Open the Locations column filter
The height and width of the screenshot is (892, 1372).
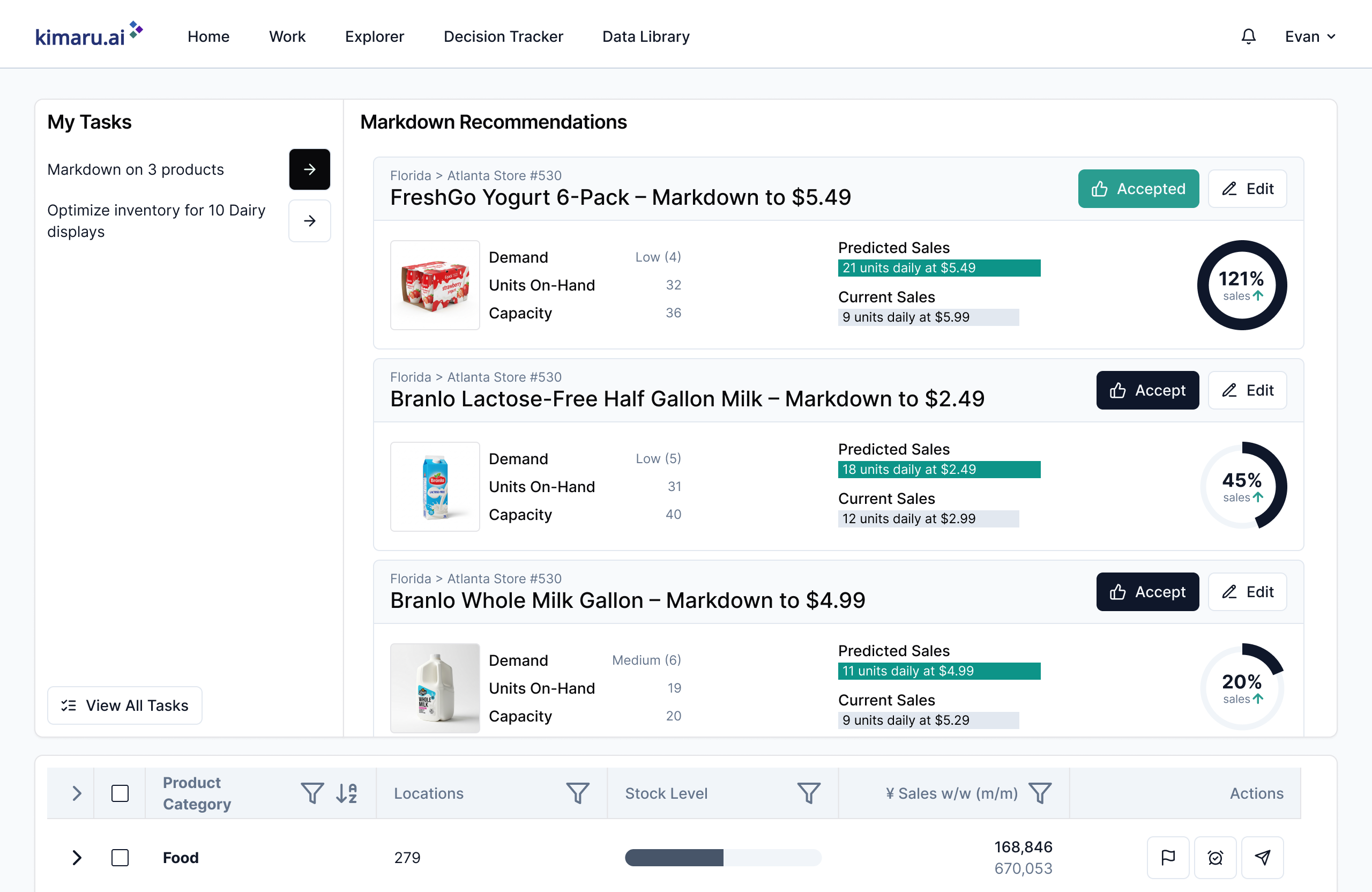pyautogui.click(x=577, y=793)
